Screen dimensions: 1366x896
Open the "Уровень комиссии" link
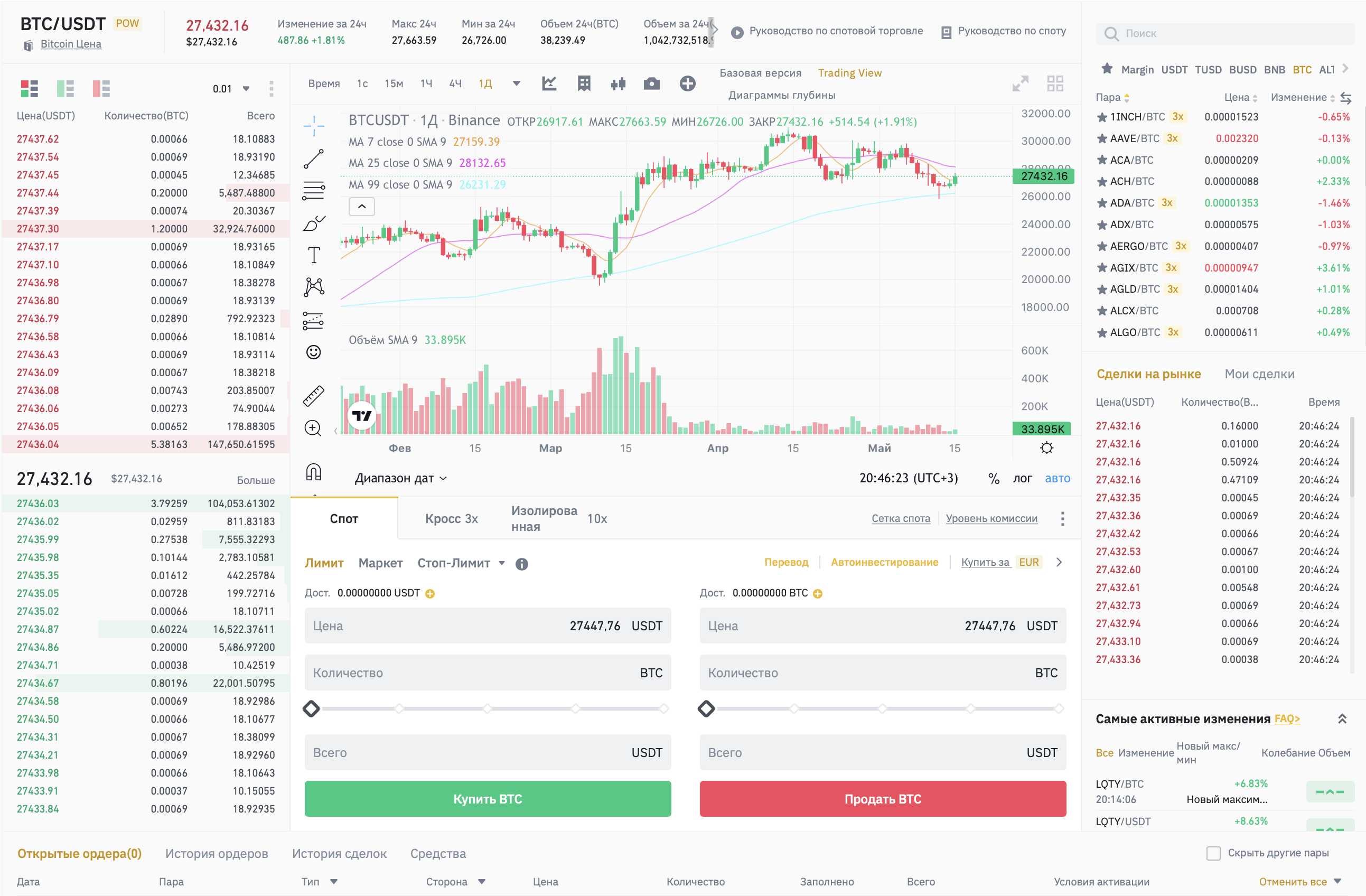click(x=991, y=518)
